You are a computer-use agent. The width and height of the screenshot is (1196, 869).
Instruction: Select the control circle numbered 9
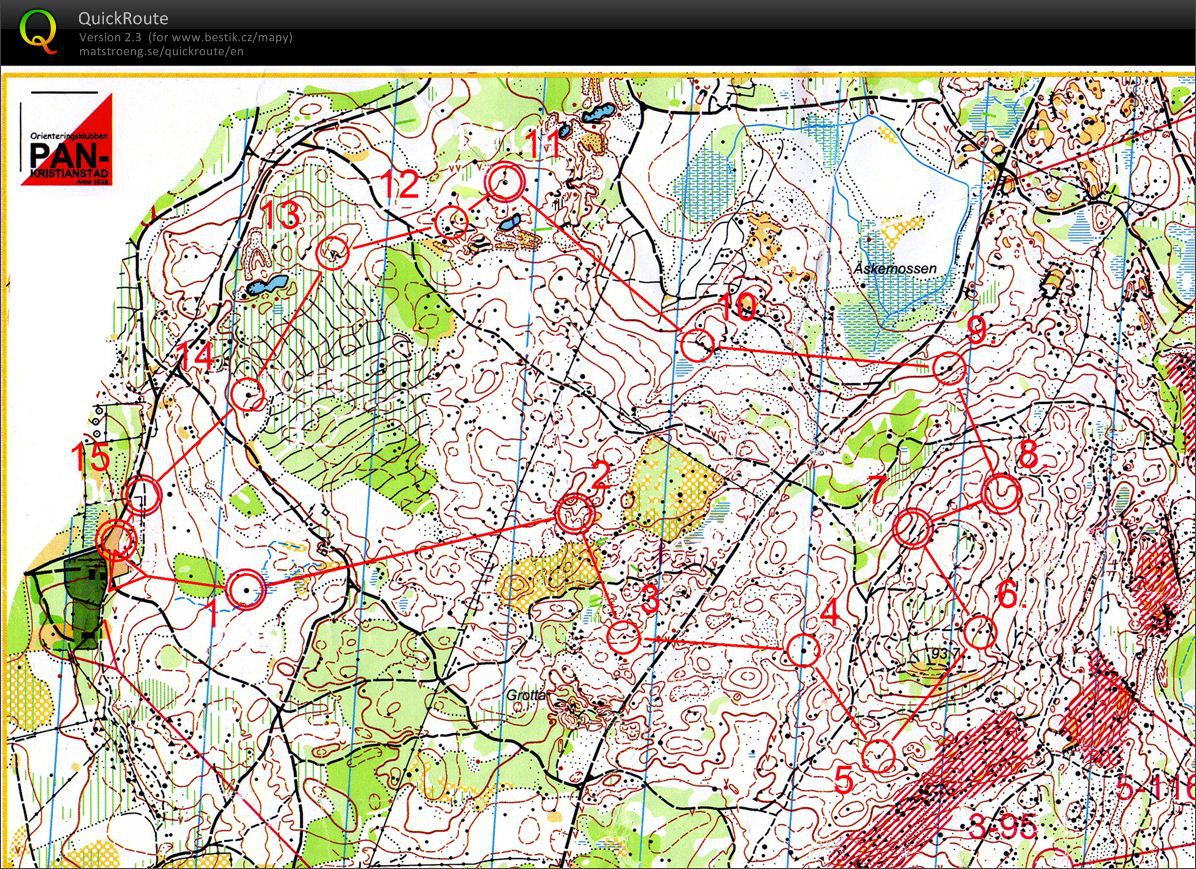click(x=949, y=369)
